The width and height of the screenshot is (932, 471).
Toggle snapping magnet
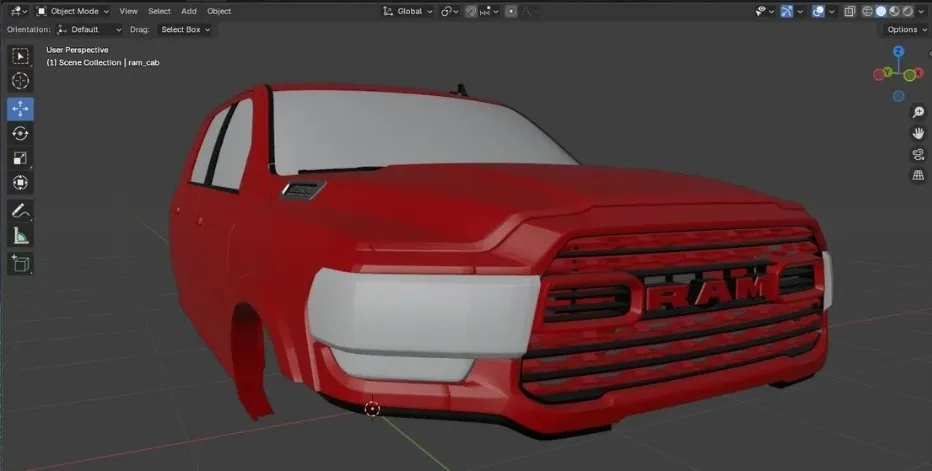point(470,11)
